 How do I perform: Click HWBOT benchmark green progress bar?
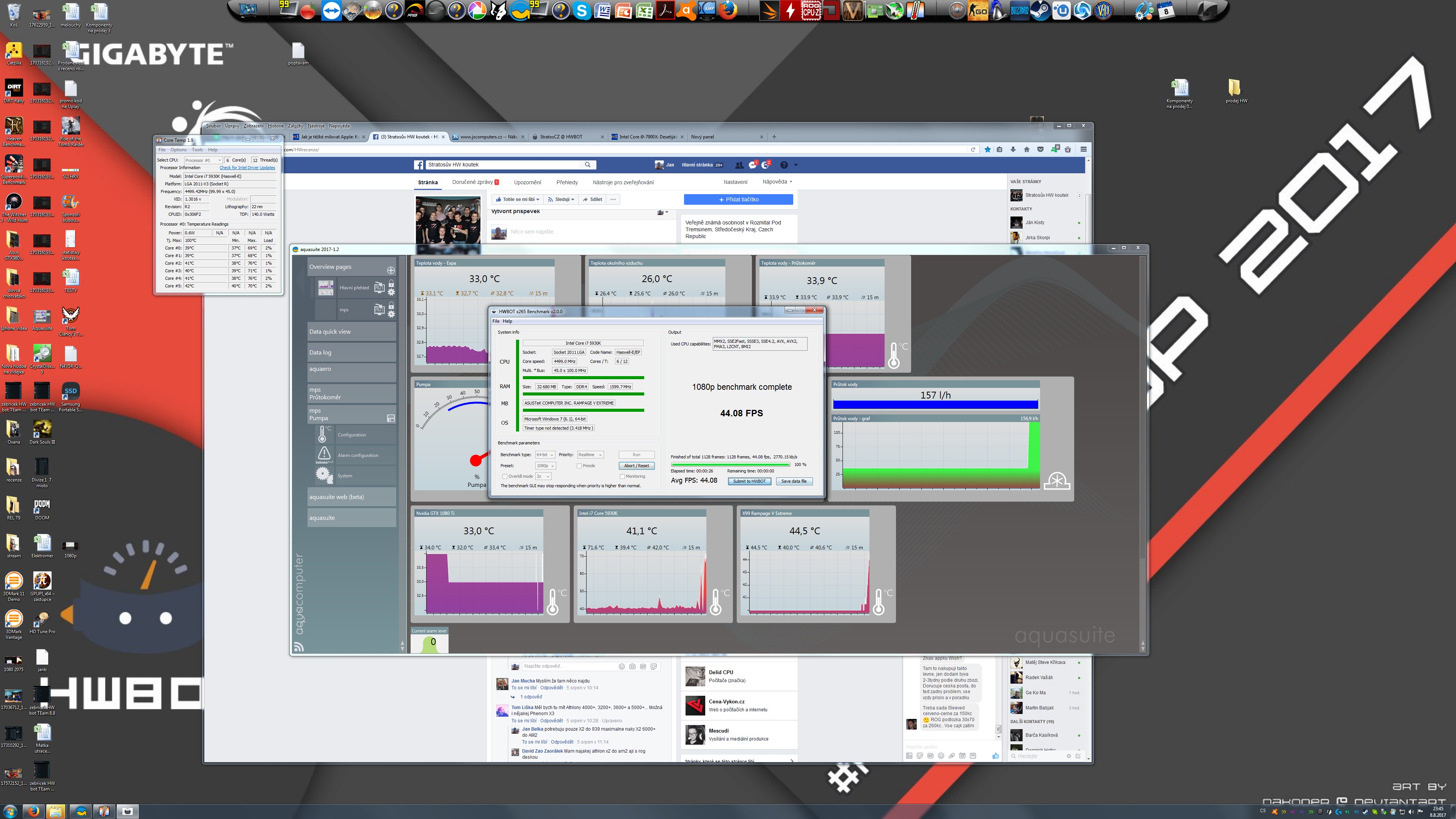730,465
